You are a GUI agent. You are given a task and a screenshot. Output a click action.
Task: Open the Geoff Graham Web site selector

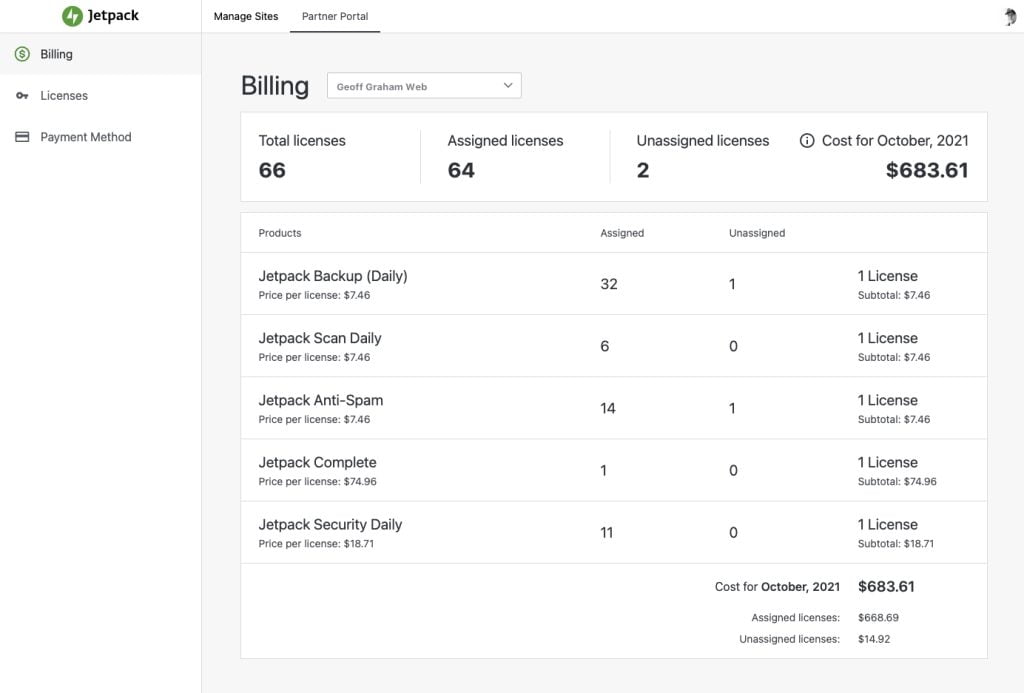(424, 86)
